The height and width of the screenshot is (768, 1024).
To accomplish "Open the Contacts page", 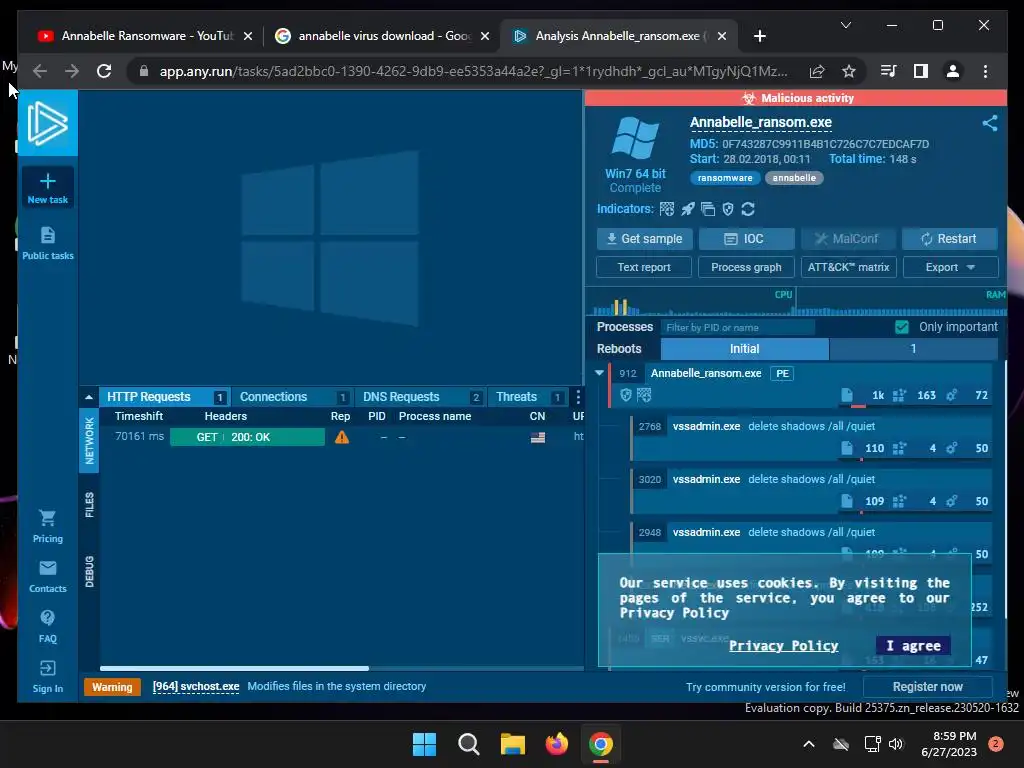I will coord(48,577).
